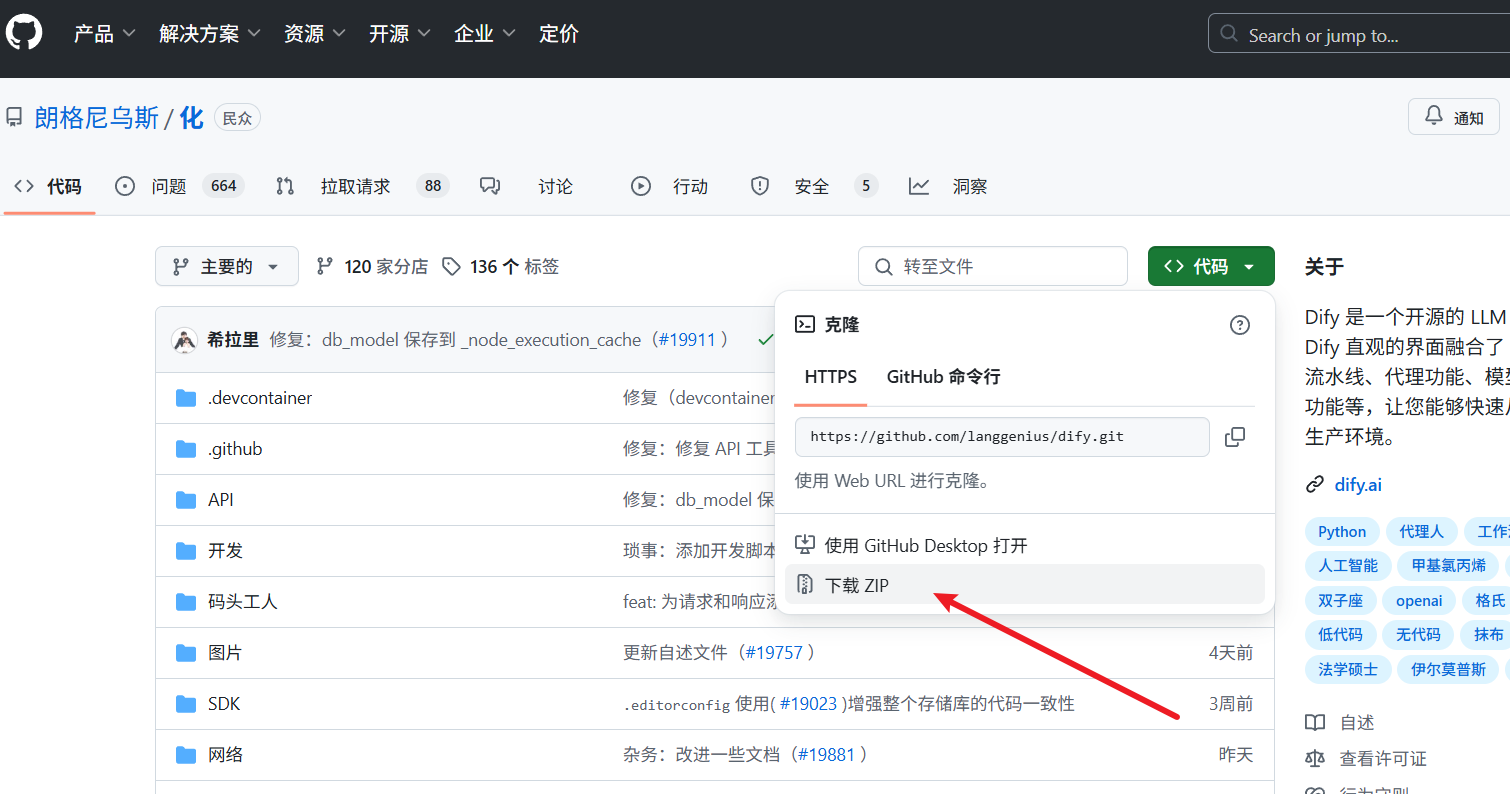This screenshot has height=794, width=1510.
Task: Click the 转至文件 search field
Action: click(993, 266)
